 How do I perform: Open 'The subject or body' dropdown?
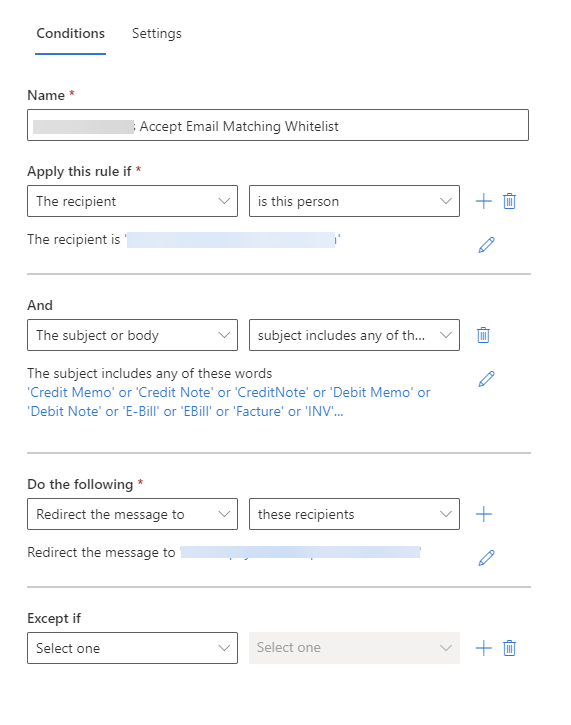click(132, 335)
